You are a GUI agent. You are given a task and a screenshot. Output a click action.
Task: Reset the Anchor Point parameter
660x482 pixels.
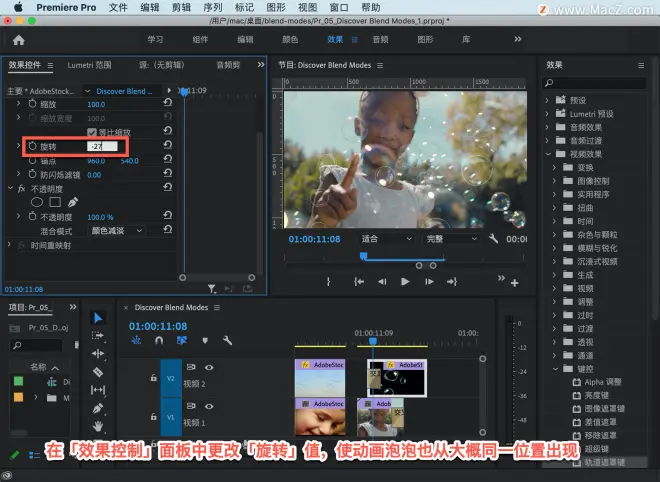pyautogui.click(x=168, y=159)
